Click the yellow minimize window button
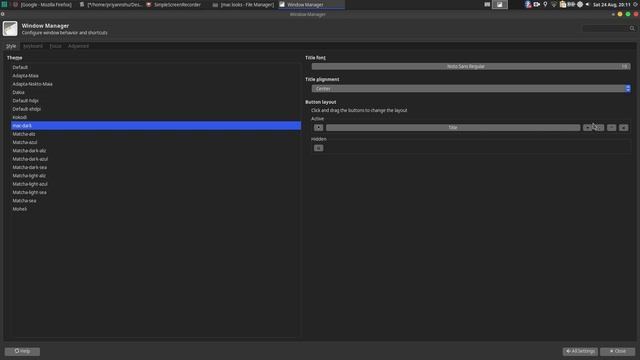The height and width of the screenshot is (360, 640). pos(620,14)
